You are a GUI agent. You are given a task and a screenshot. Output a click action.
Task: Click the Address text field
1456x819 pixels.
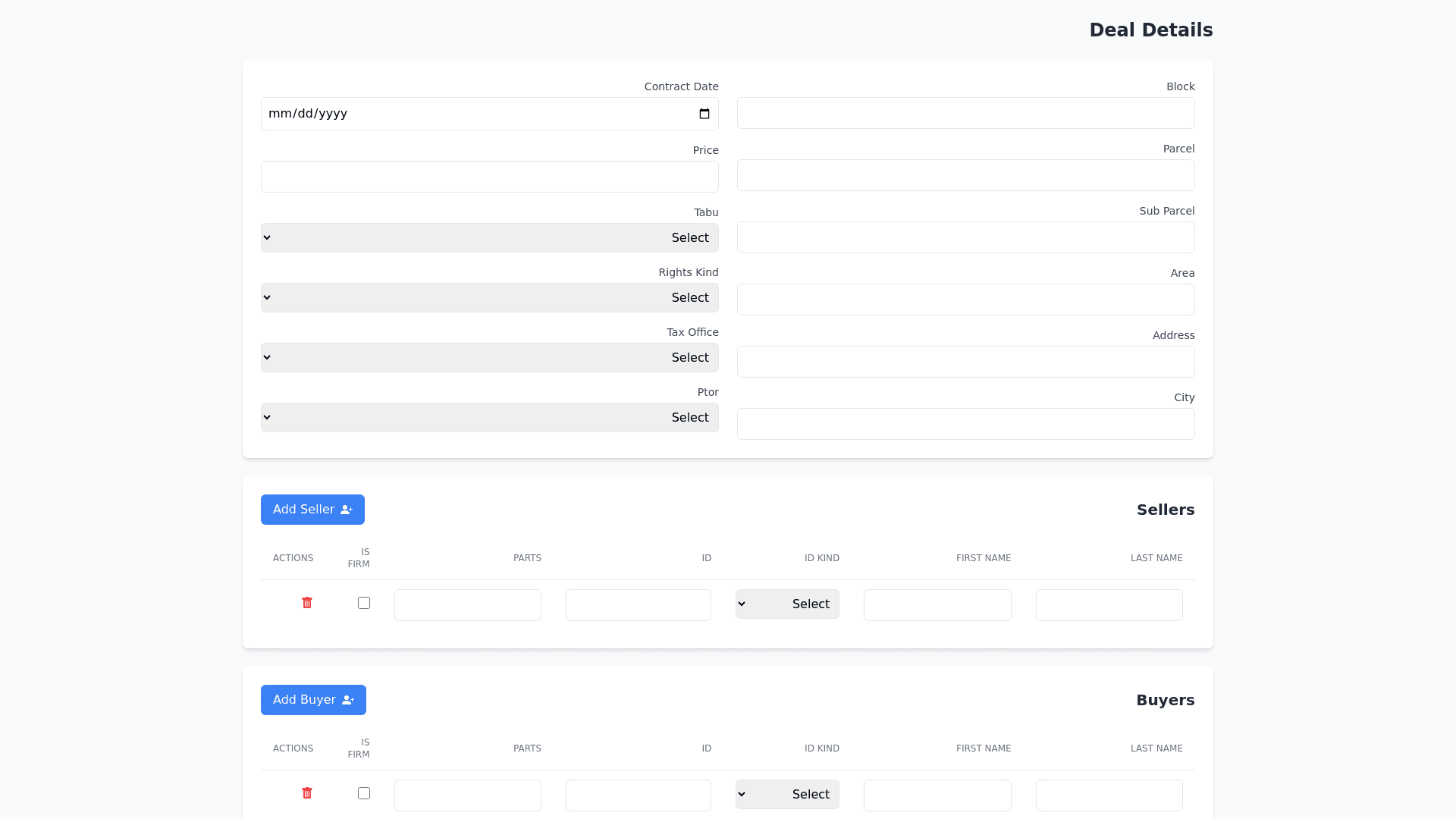[965, 362]
